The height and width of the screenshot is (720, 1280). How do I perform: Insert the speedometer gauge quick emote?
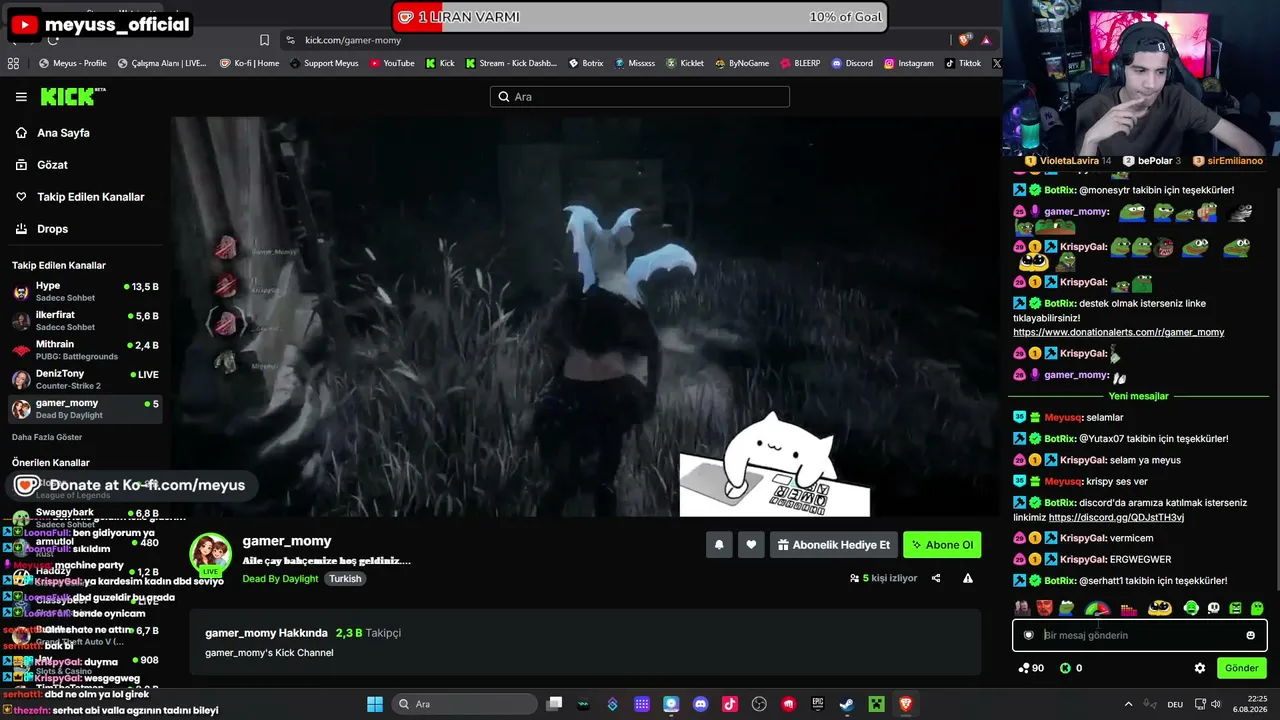(x=1097, y=608)
